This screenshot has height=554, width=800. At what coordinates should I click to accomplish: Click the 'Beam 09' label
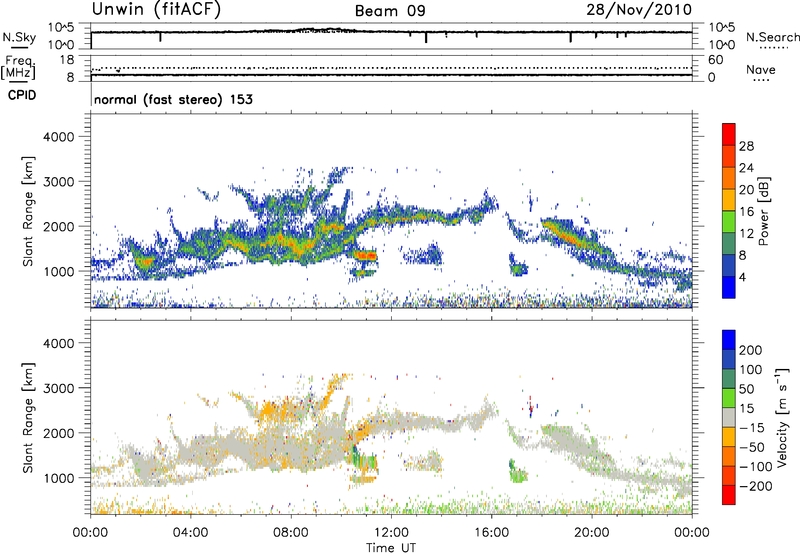pos(390,11)
